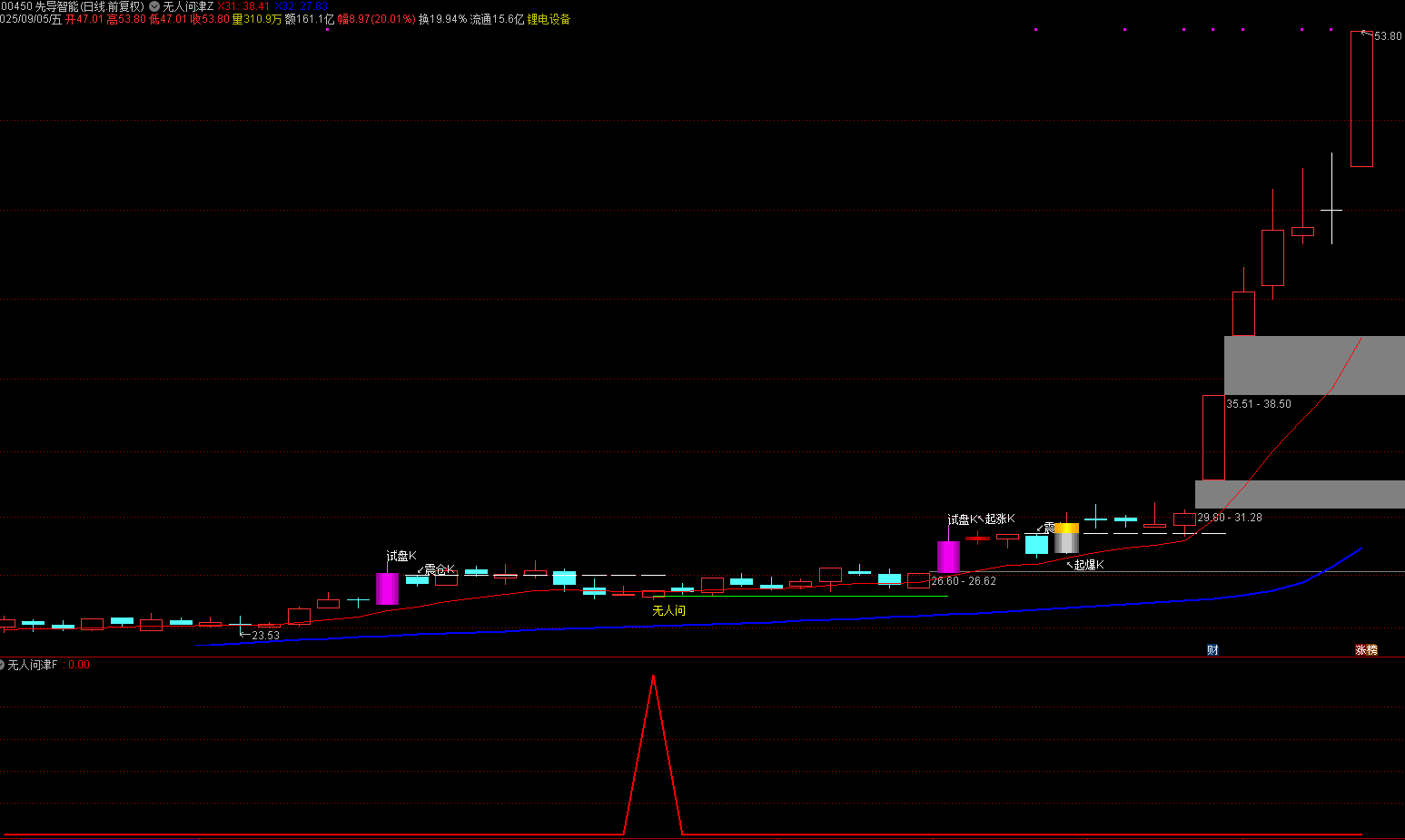This screenshot has height=840, width=1405.
Task: Click the opening price 开47.01
Action: pos(84,19)
